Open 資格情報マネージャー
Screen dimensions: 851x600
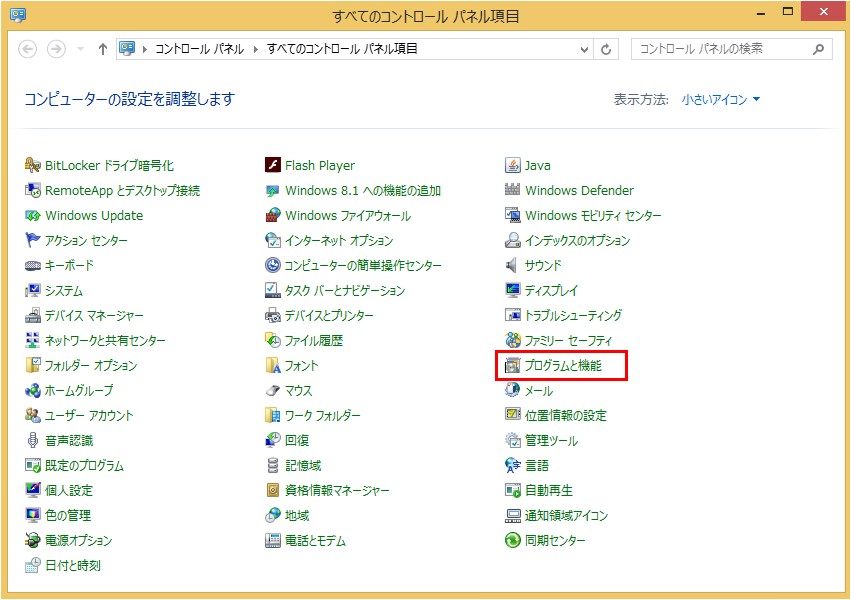327,490
